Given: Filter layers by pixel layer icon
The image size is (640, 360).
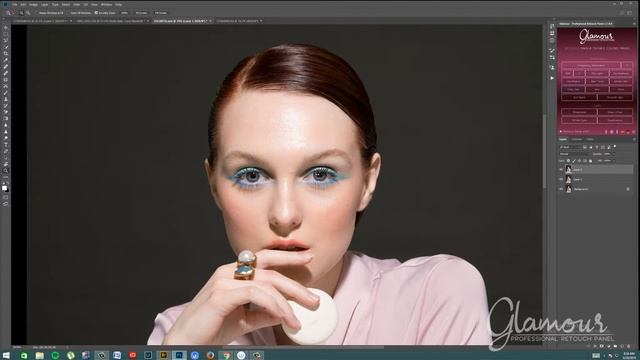Looking at the screenshot, I should tap(585, 147).
